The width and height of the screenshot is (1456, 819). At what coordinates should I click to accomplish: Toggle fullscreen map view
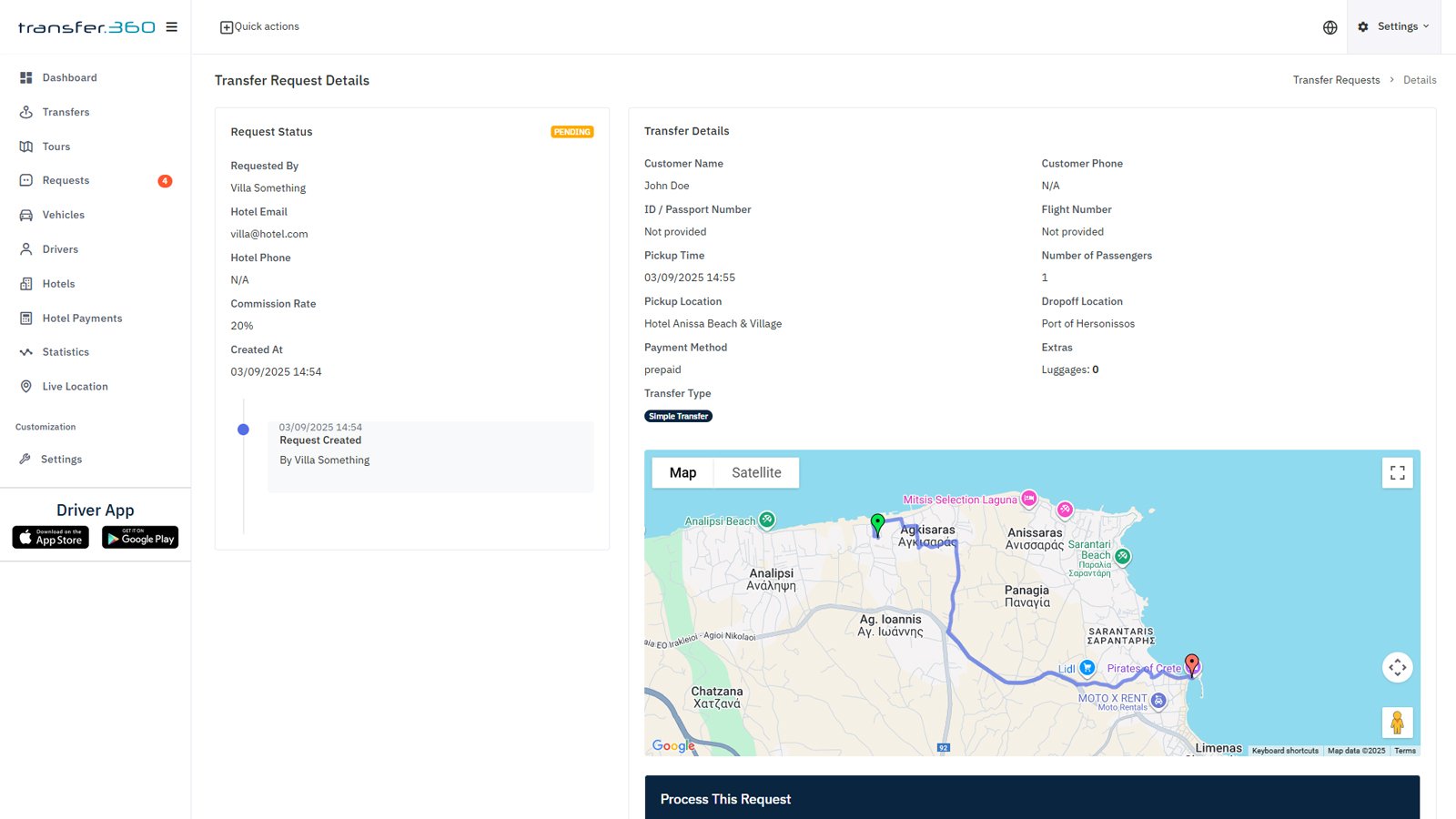(x=1397, y=473)
